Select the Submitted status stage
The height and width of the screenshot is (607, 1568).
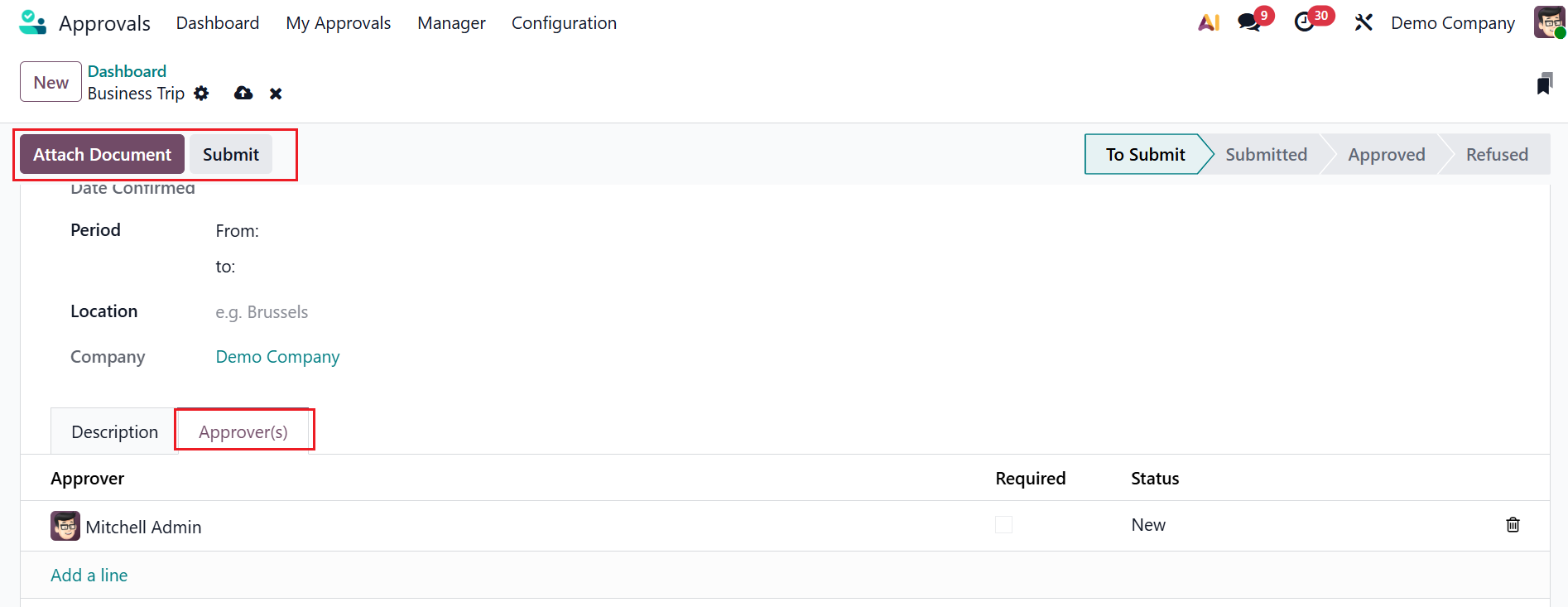(1266, 155)
